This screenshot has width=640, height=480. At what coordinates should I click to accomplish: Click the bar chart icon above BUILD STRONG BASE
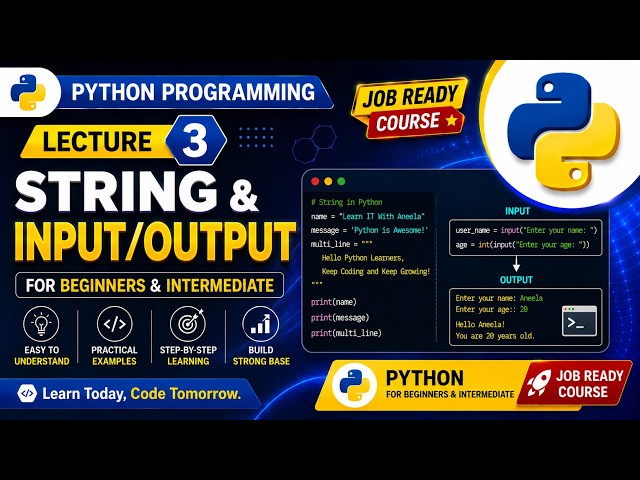point(260,324)
